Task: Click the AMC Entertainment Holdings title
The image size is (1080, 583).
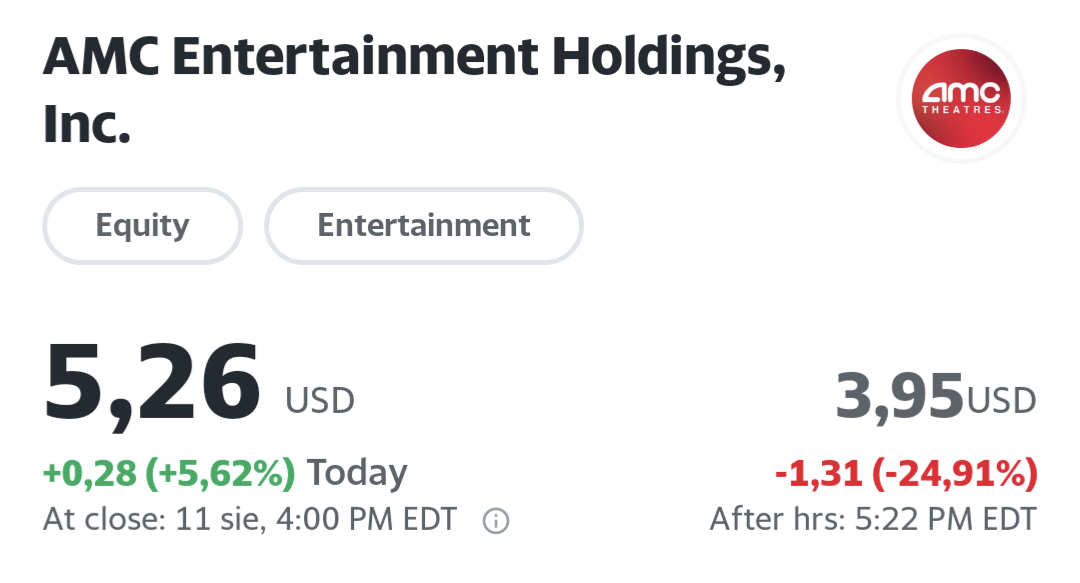Action: (x=413, y=62)
